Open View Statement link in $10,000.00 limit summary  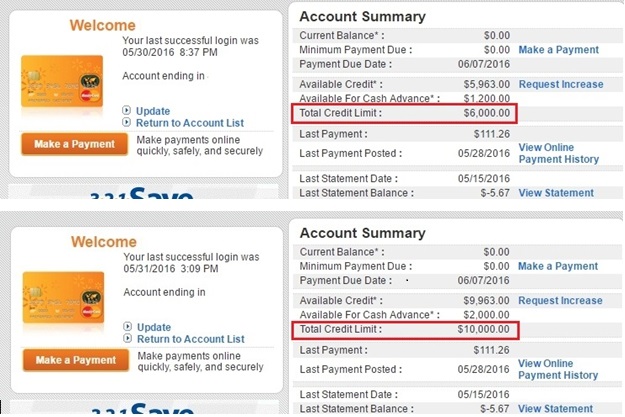[556, 409]
